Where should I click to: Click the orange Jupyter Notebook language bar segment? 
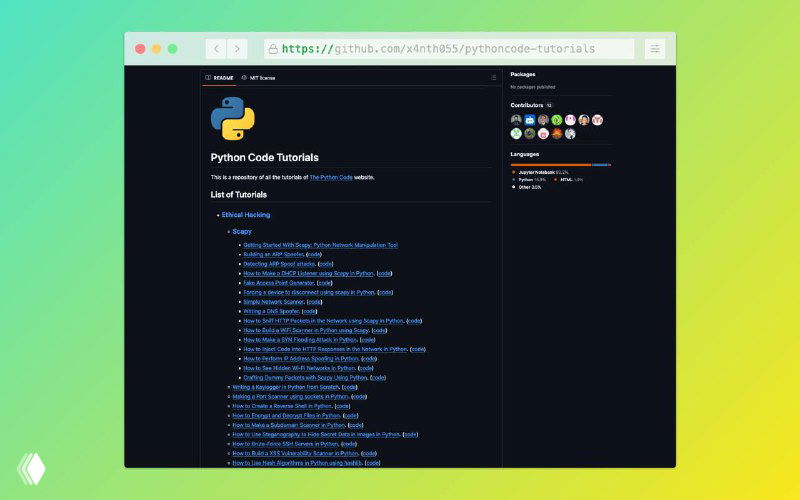click(x=551, y=165)
